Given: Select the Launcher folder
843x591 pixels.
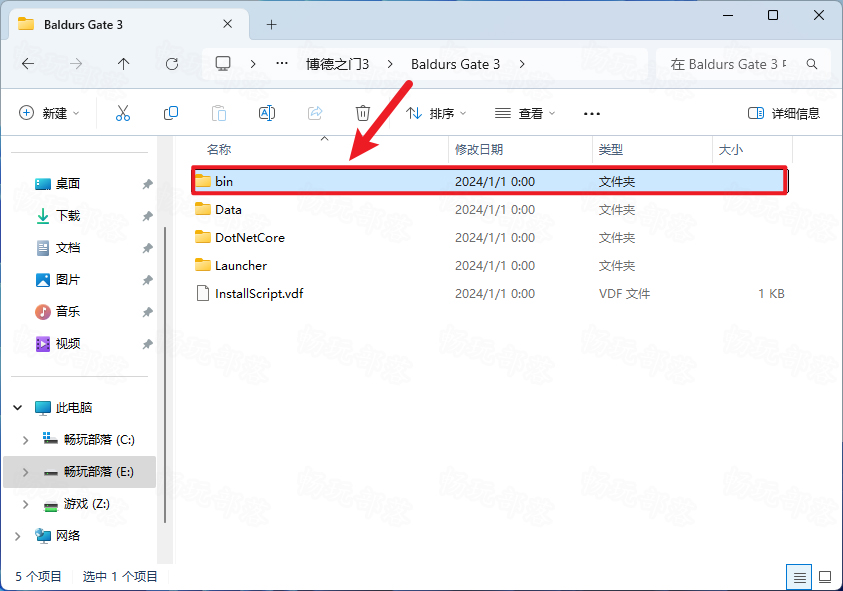Looking at the screenshot, I should (489, 266).
